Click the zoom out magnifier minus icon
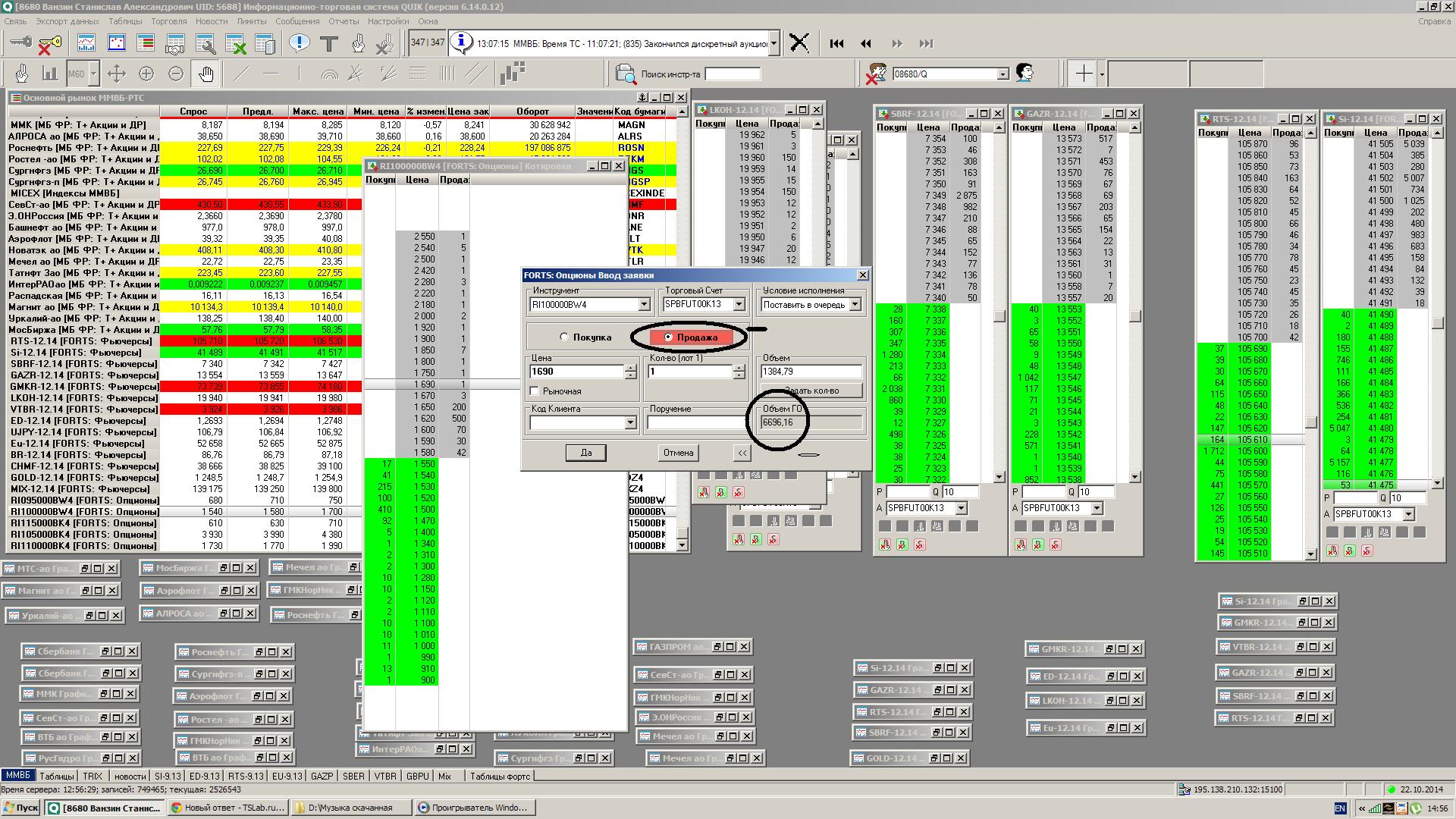 coord(176,74)
